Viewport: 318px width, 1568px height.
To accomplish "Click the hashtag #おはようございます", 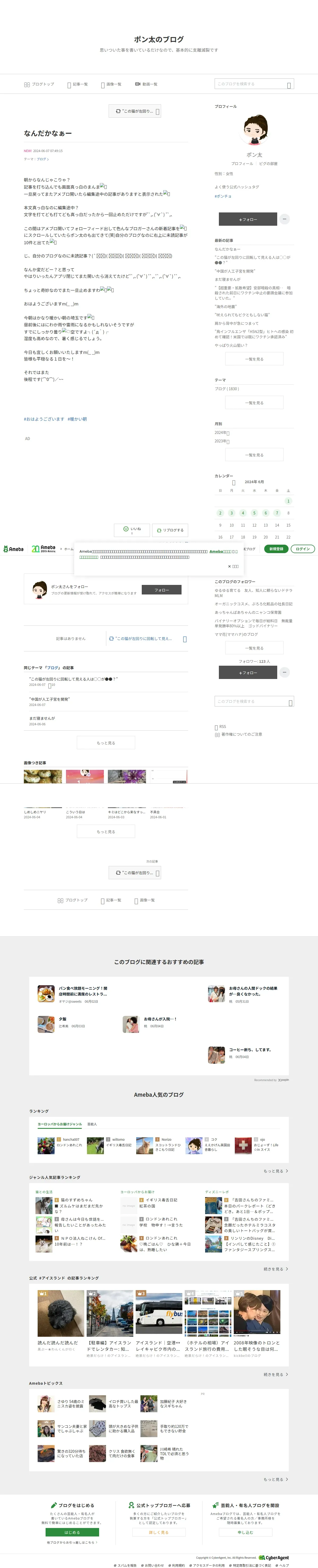I will coord(44,419).
